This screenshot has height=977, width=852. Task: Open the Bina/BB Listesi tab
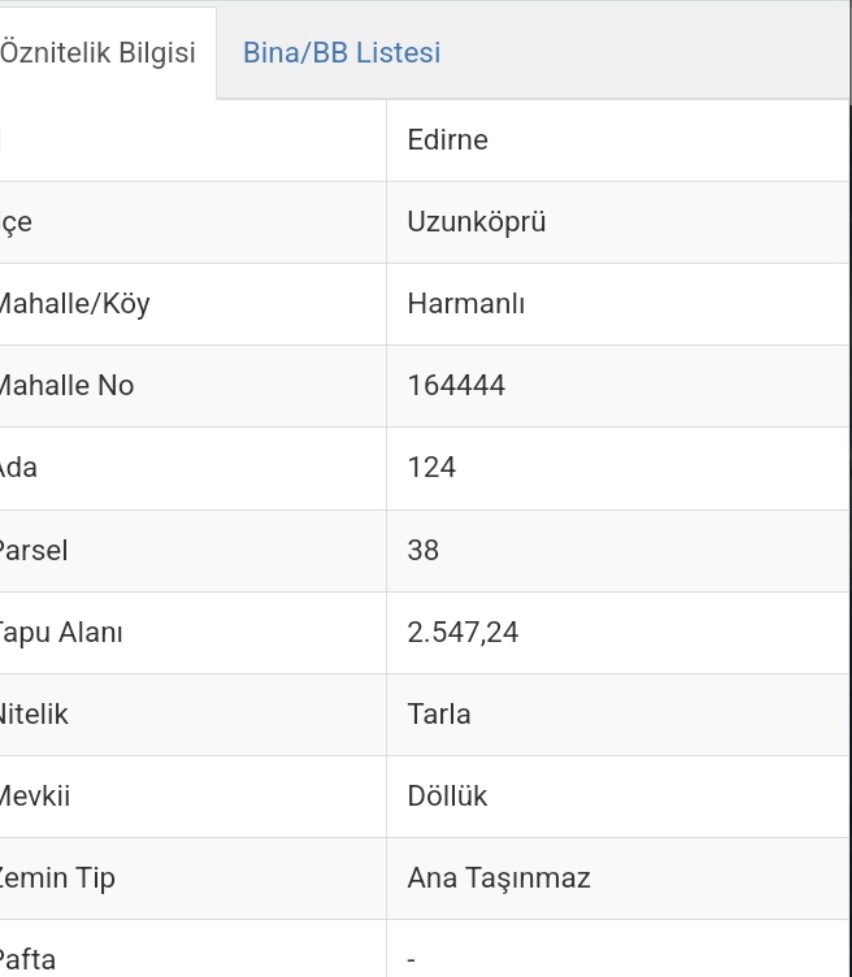pos(342,53)
